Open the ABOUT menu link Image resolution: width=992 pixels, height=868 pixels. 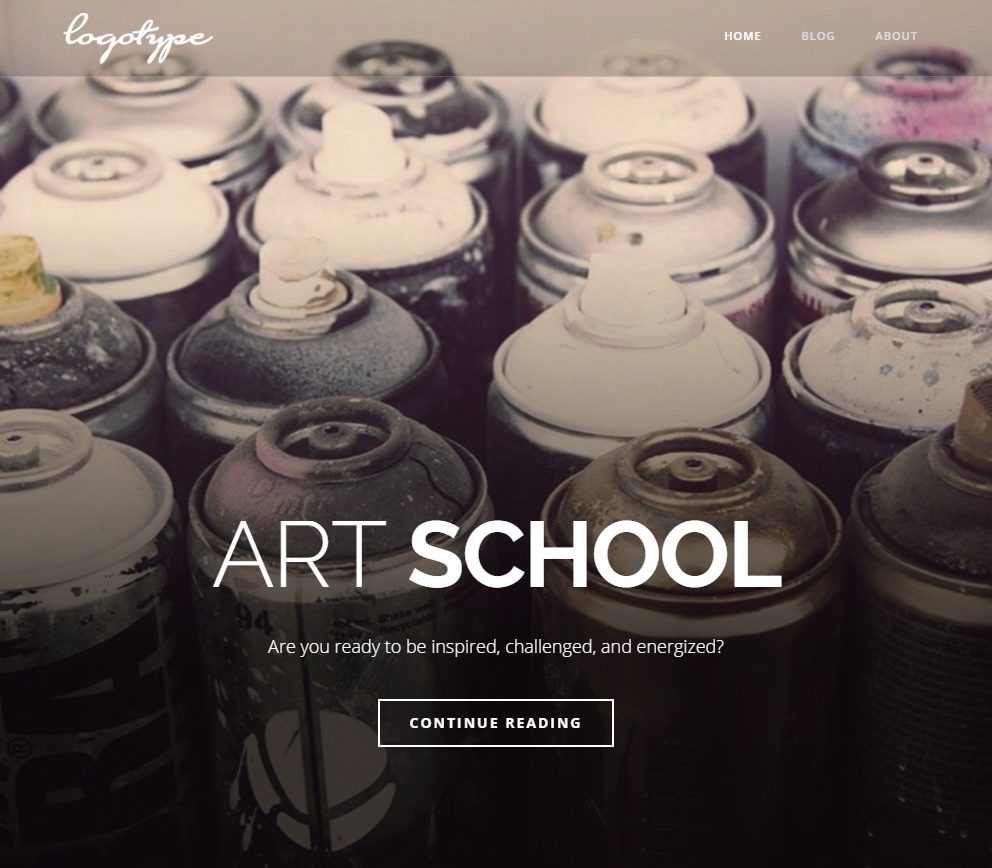click(896, 36)
